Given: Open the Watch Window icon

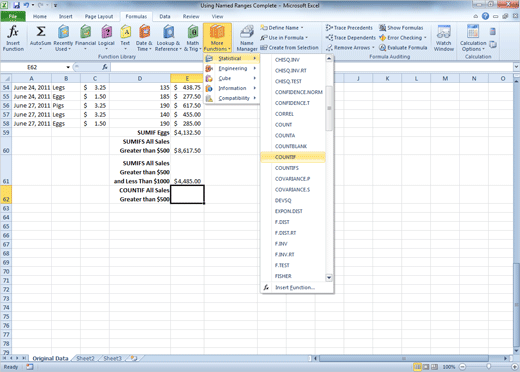Looking at the screenshot, I should 444,32.
